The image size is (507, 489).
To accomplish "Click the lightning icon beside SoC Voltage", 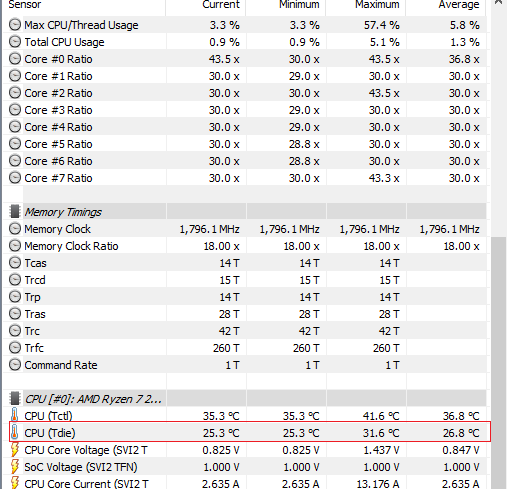I will click(x=14, y=467).
